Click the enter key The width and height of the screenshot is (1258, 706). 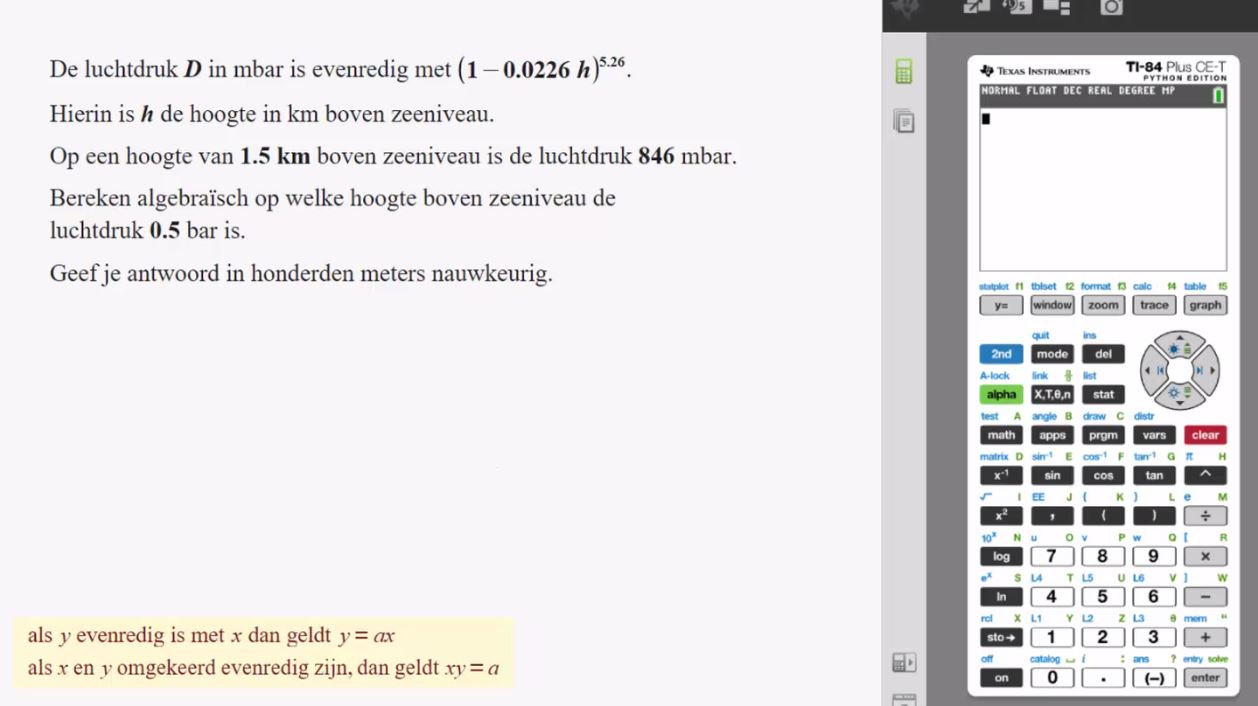click(1205, 678)
